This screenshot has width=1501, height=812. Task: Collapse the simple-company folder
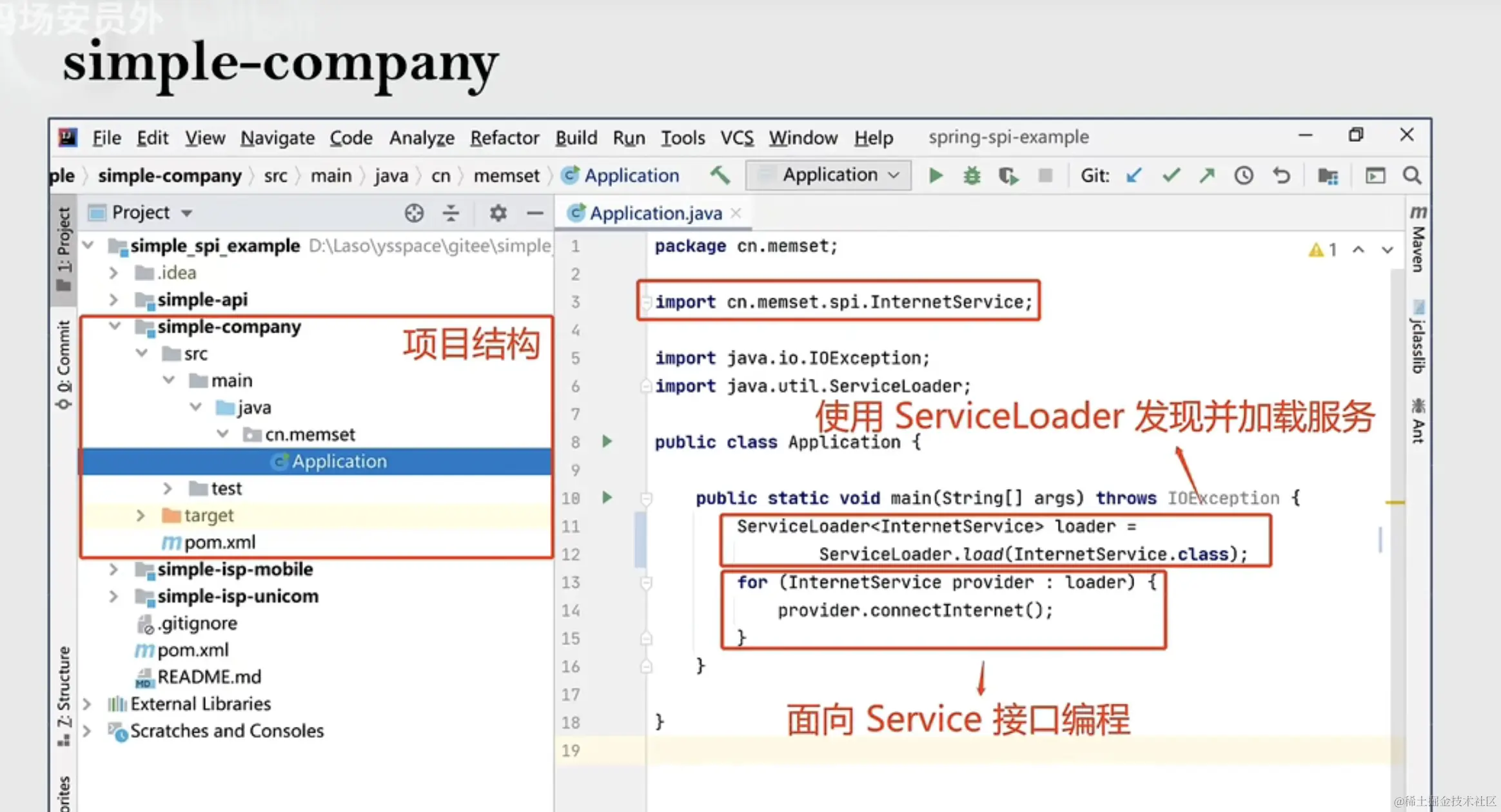115,326
